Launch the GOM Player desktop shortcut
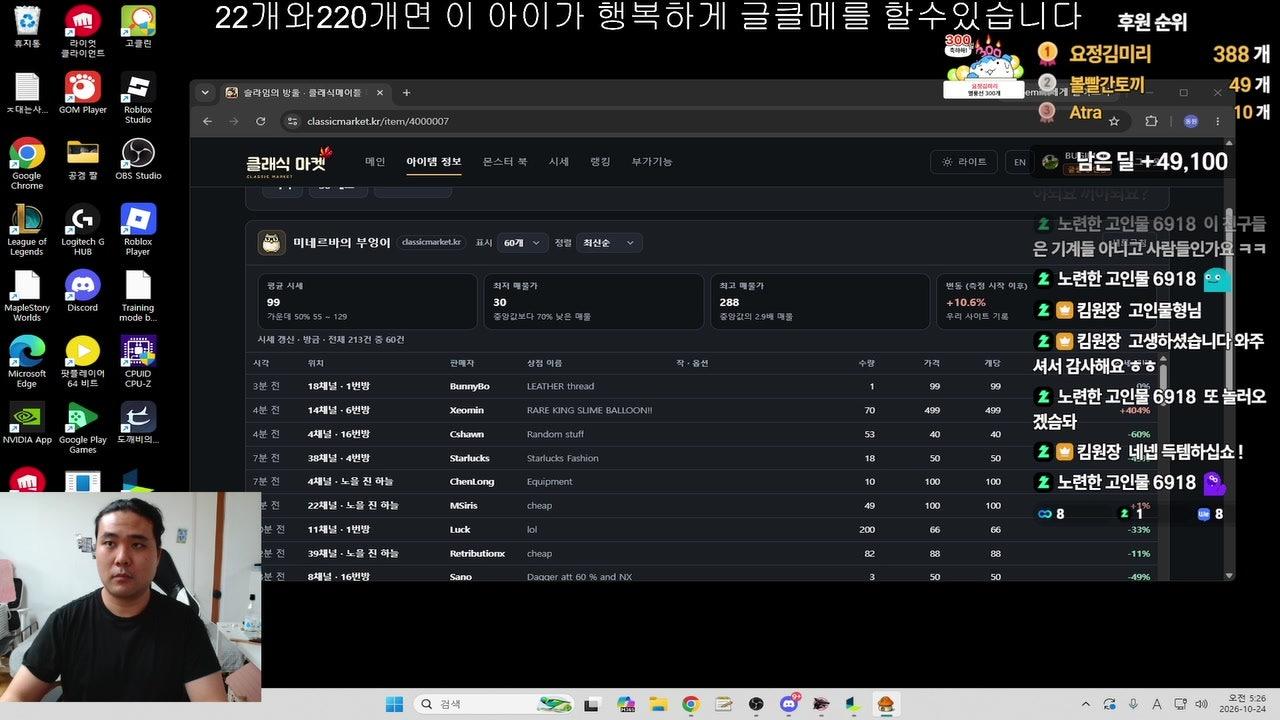This screenshot has width=1280, height=720. (x=82, y=93)
